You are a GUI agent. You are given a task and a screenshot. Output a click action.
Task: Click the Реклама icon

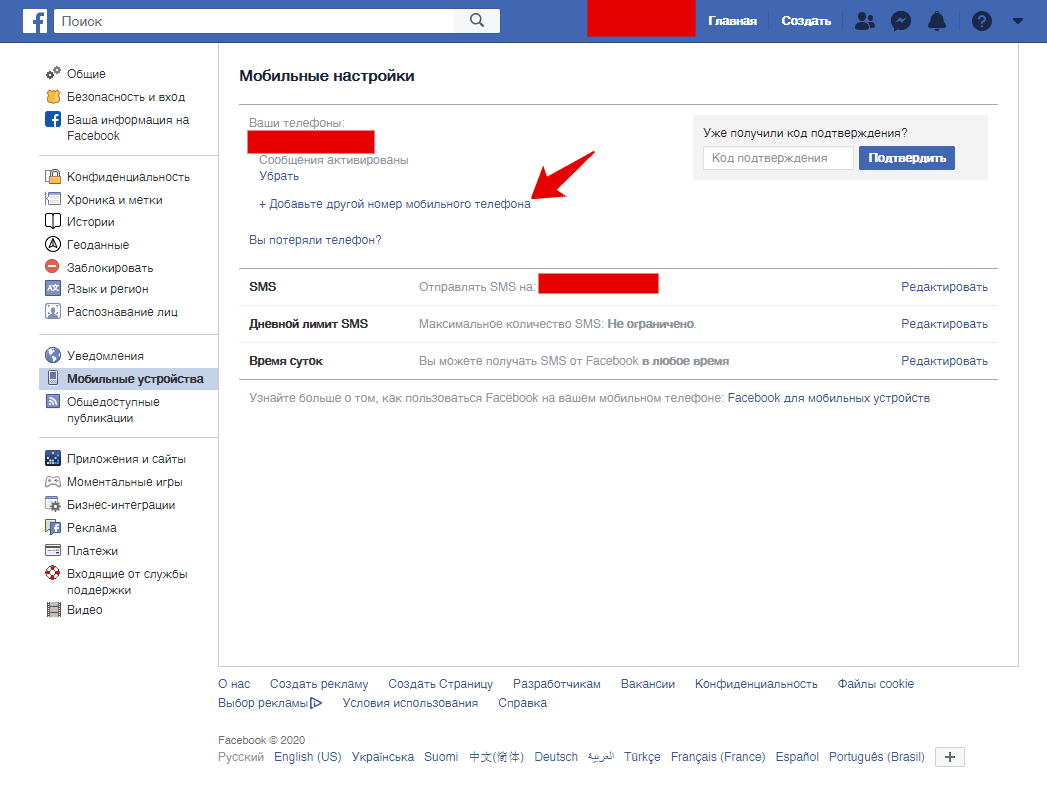[x=53, y=527]
